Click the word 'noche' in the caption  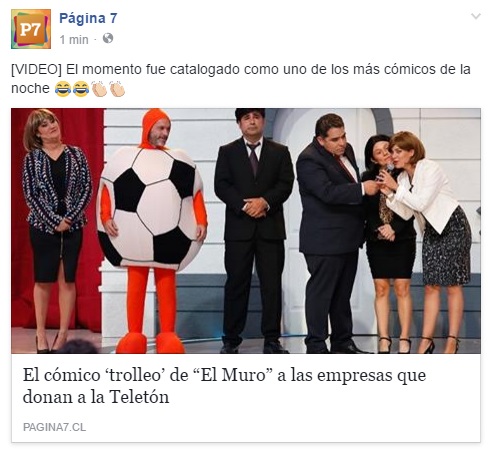(x=30, y=89)
